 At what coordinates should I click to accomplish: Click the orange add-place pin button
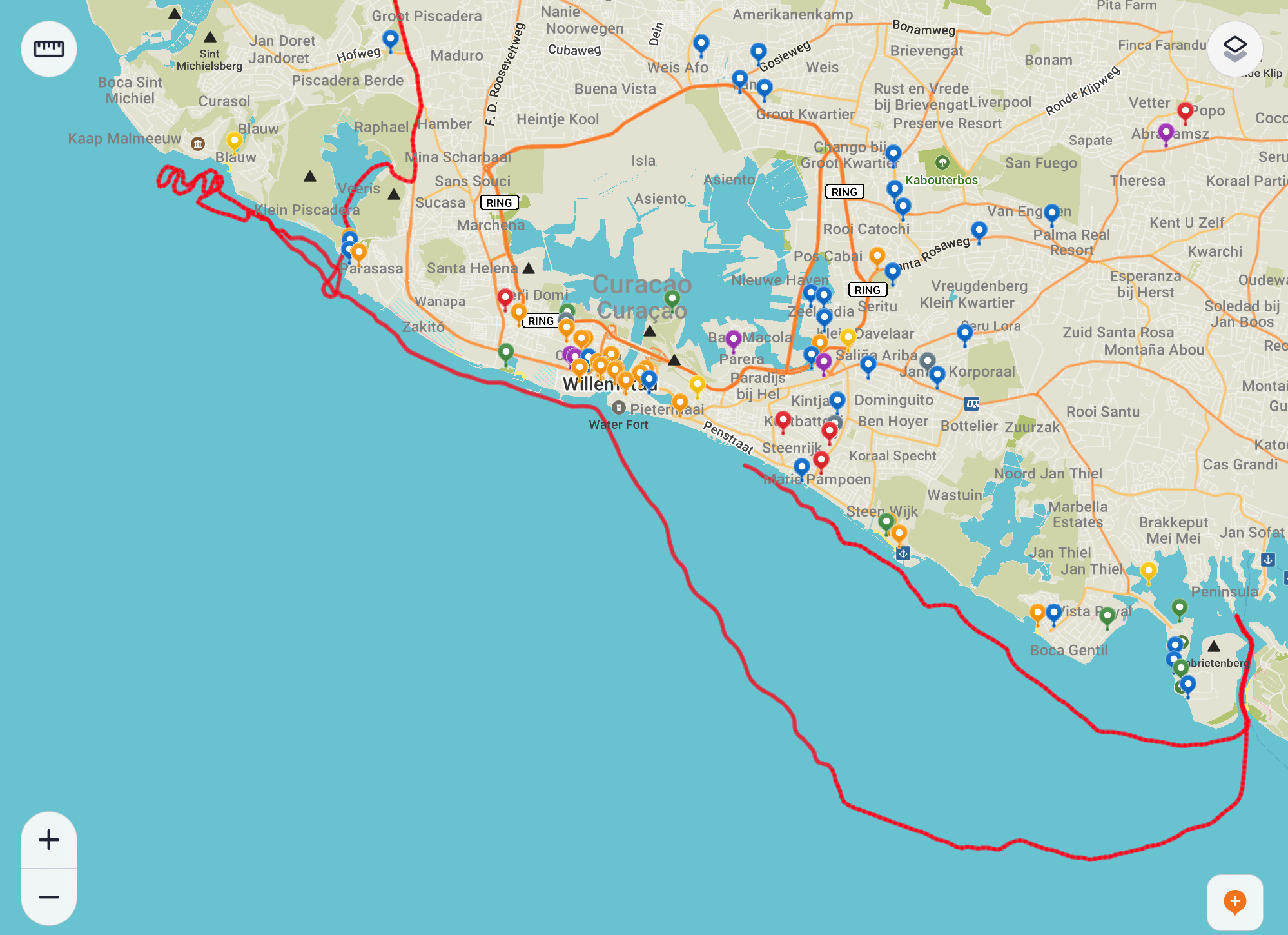tap(1234, 902)
